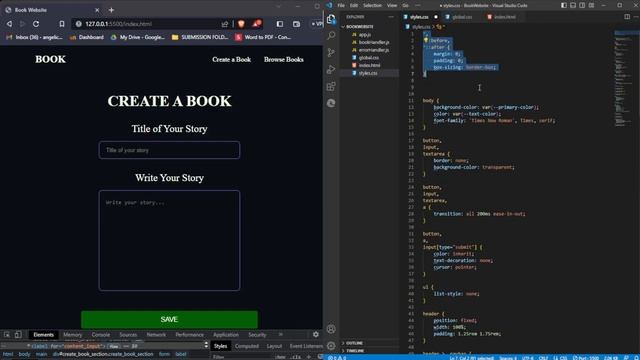This screenshot has width=640, height=360.
Task: Open the Search view in VS Code activity bar
Action: (331, 36)
